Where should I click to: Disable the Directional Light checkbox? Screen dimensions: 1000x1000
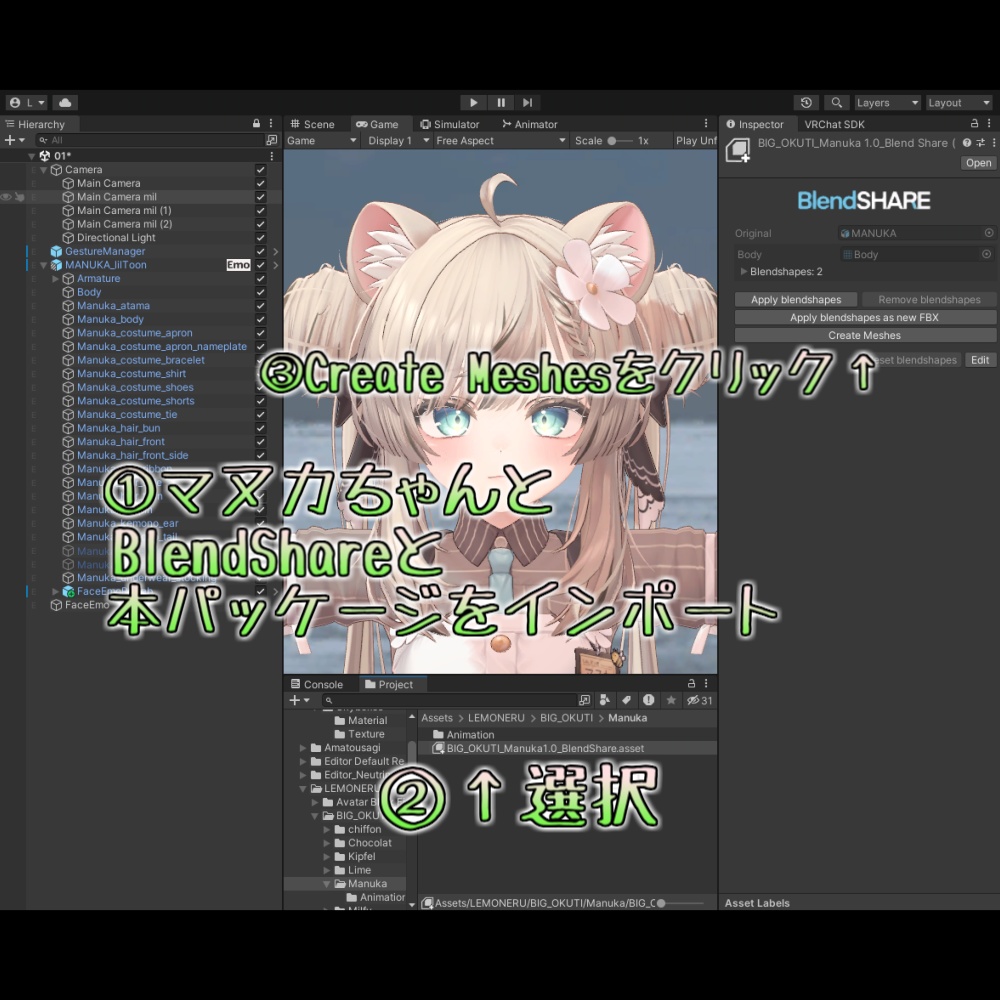click(x=261, y=237)
